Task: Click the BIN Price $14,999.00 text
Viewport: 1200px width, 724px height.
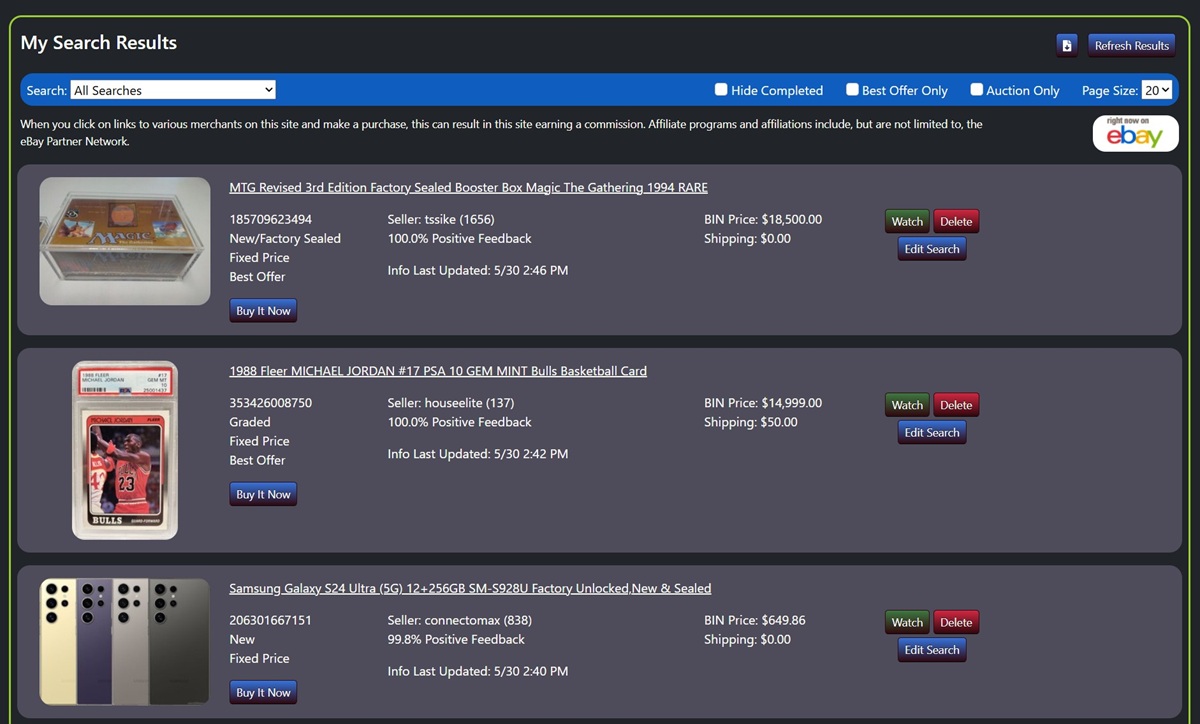Action: coord(763,402)
